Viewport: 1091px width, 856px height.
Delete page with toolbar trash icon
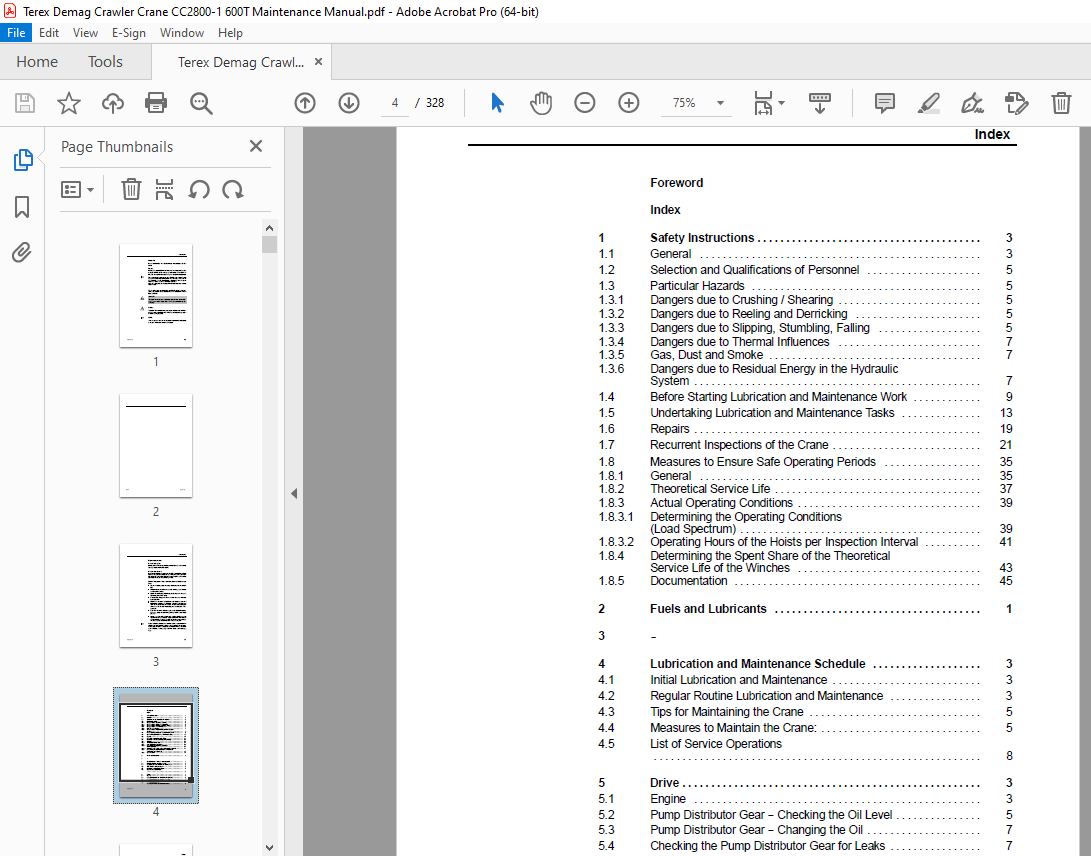click(x=1061, y=103)
